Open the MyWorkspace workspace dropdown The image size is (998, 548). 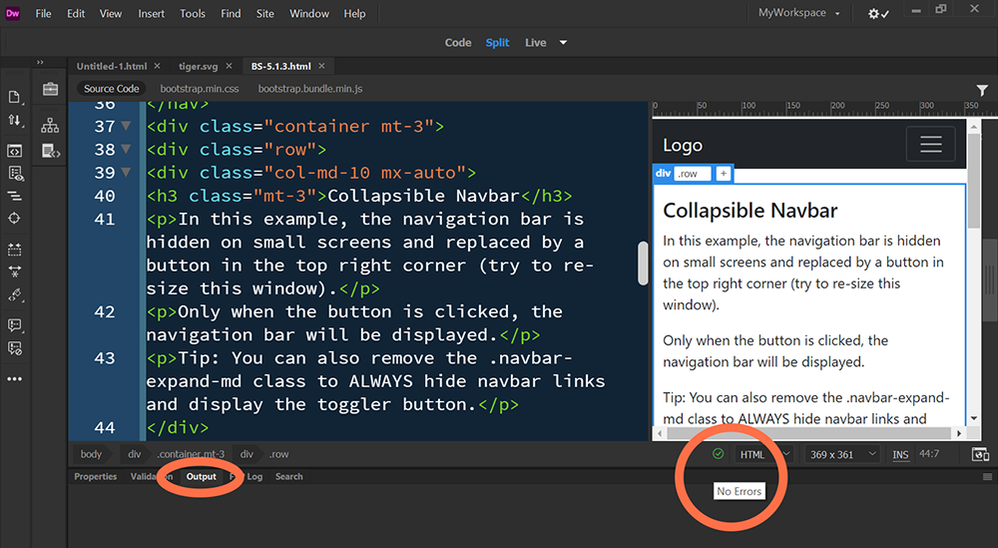799,13
